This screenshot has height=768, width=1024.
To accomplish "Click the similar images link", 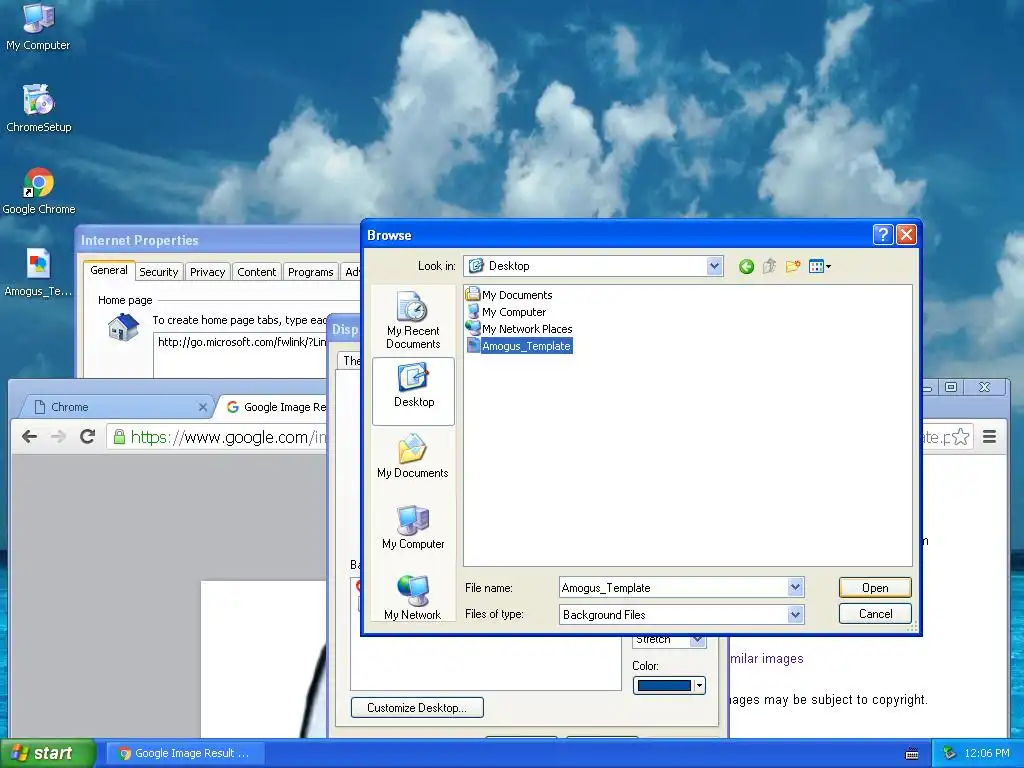I will pos(767,659).
